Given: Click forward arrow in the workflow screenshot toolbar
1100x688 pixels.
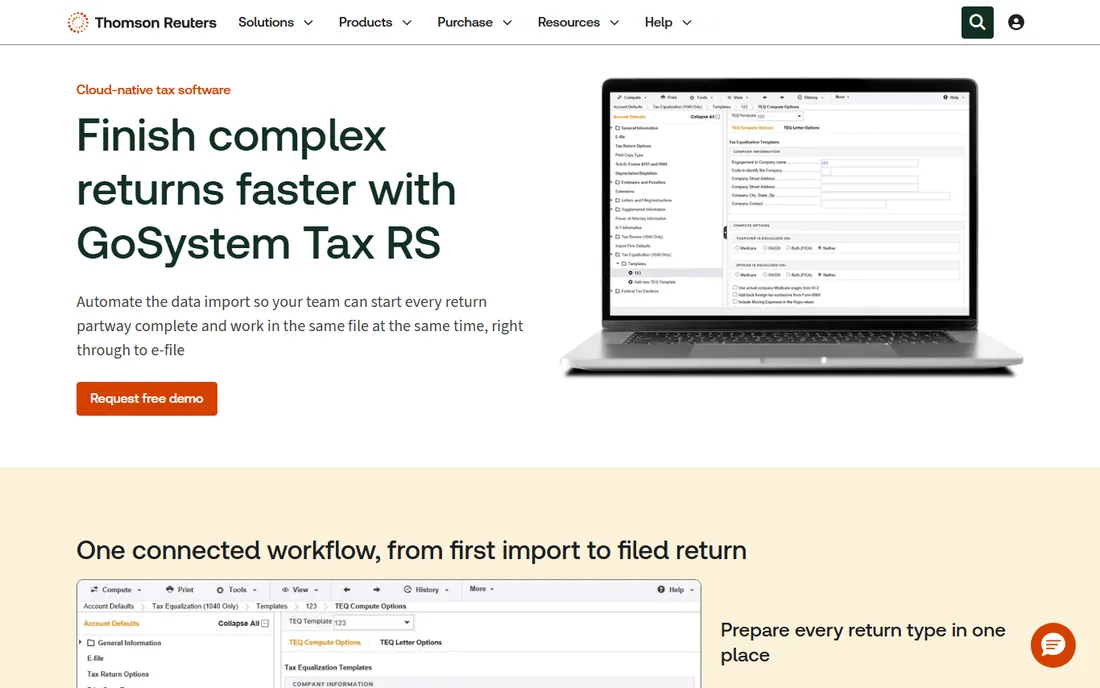Looking at the screenshot, I should click(x=377, y=590).
